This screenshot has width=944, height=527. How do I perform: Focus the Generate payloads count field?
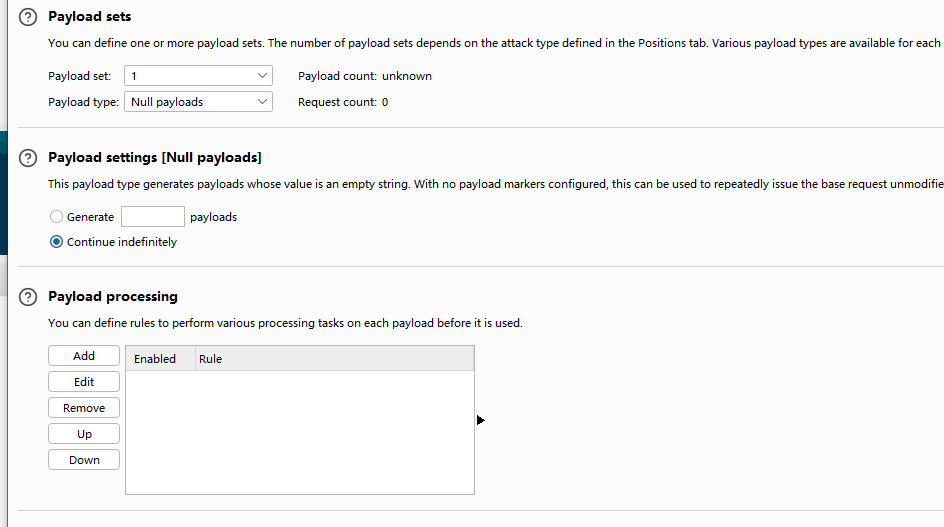click(x=152, y=217)
